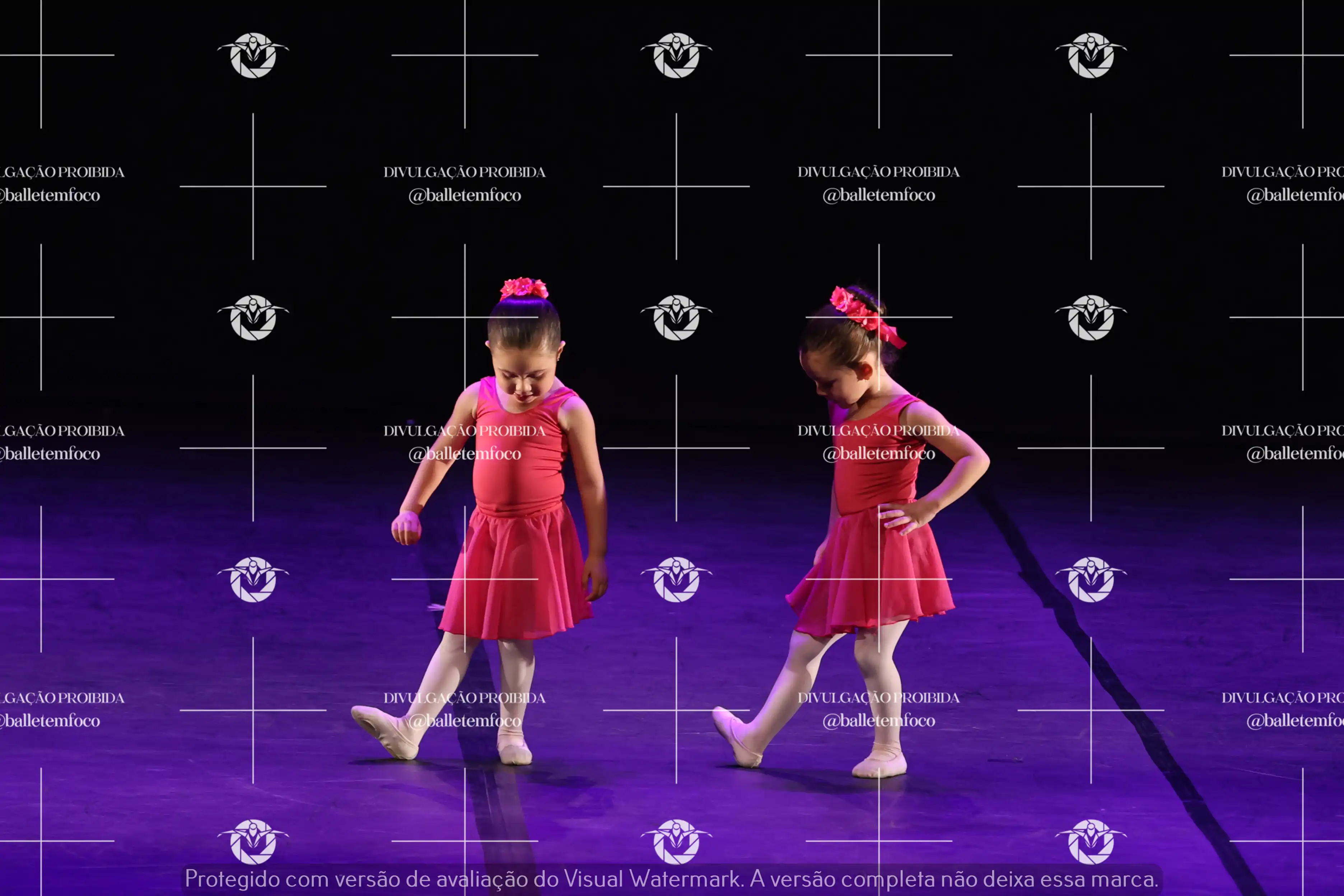Click the @balletemfoco text over right dancer's shoulder
Viewport: 1344px width, 896px height.
point(878,454)
